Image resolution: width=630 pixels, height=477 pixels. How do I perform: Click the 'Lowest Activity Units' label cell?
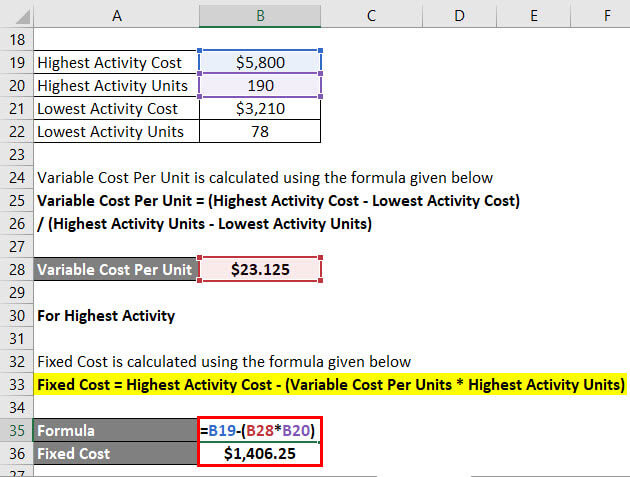[117, 131]
